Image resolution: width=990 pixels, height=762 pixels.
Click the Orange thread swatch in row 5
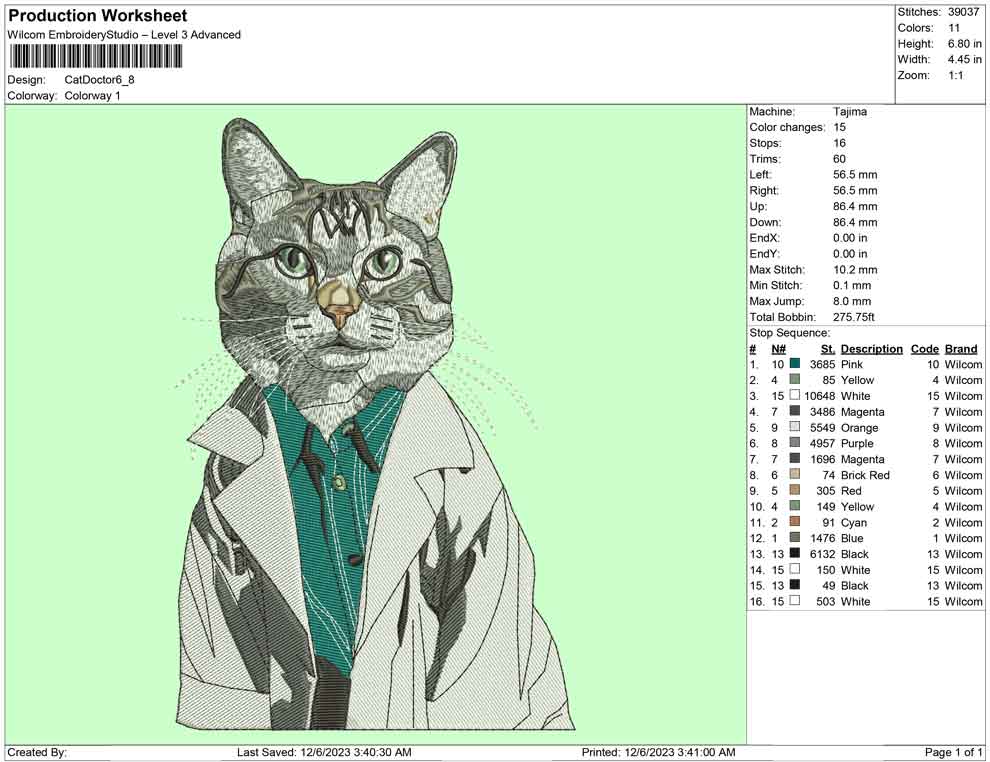(794, 427)
